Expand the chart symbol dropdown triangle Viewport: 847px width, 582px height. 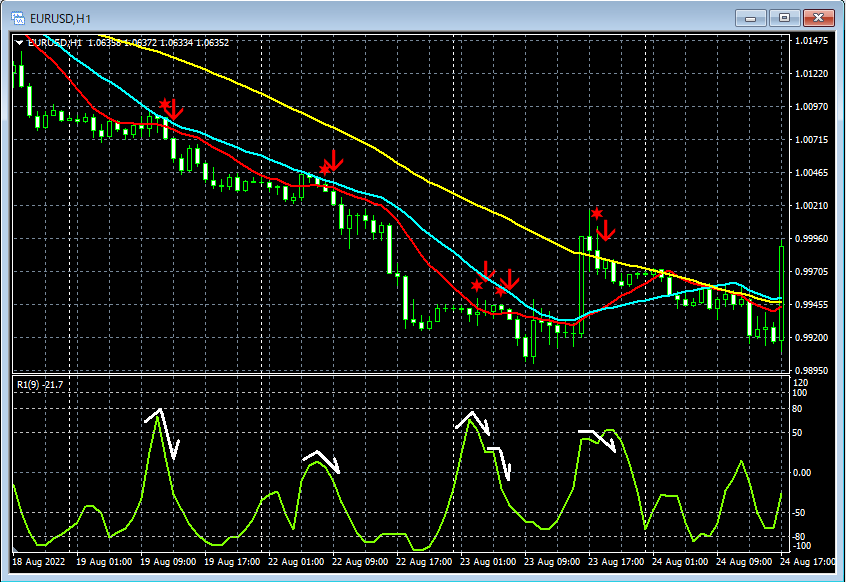pyautogui.click(x=19, y=42)
